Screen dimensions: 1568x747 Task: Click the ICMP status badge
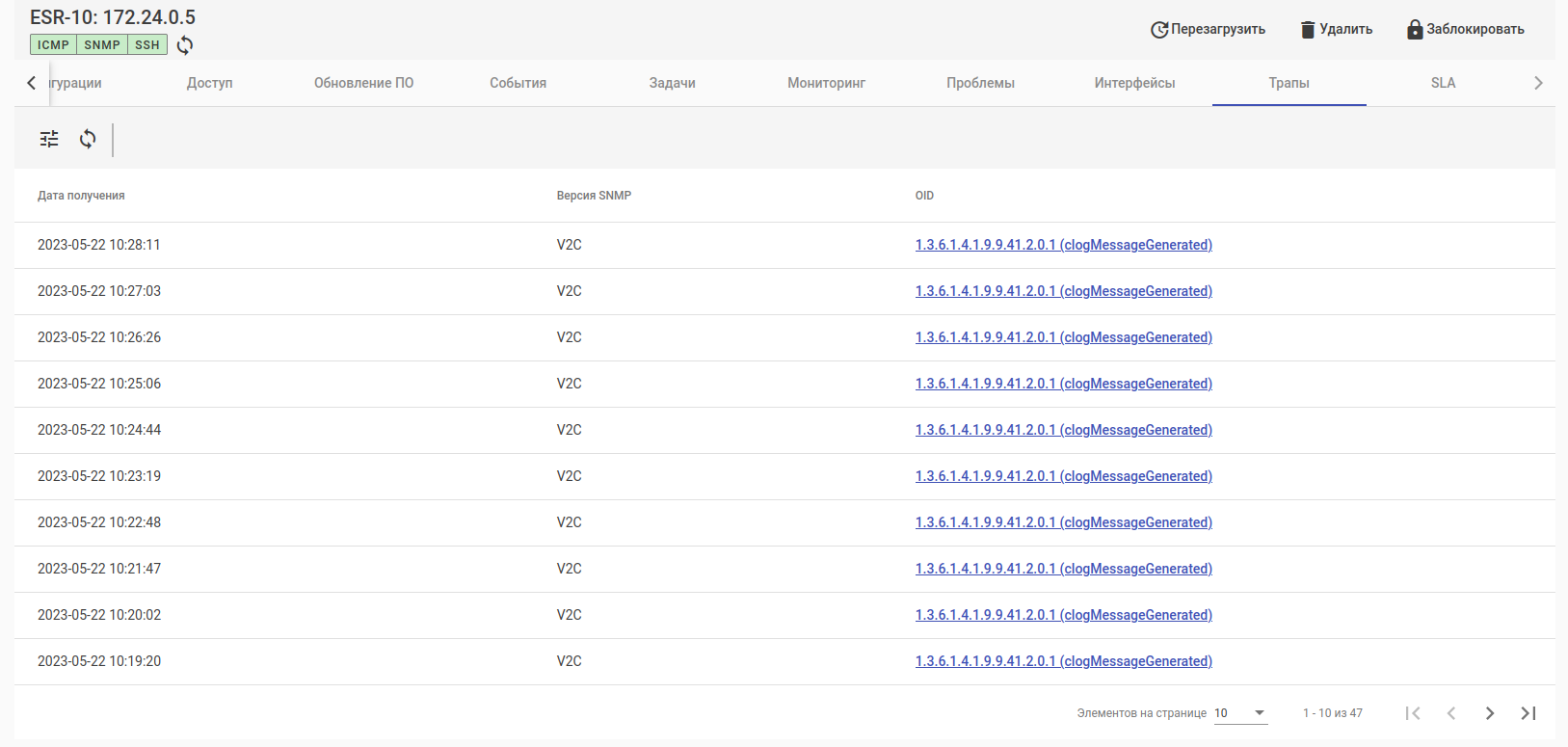(53, 45)
